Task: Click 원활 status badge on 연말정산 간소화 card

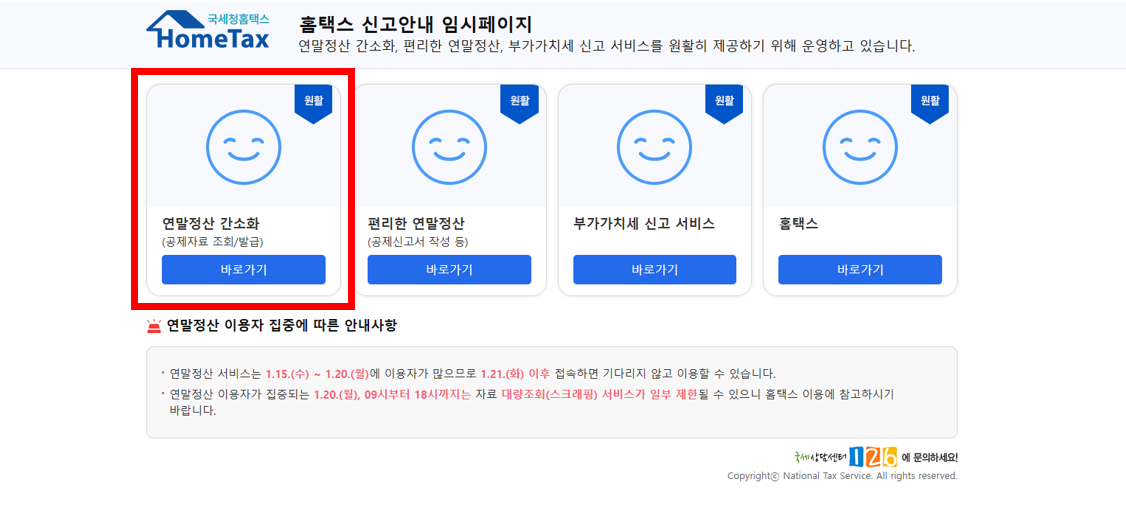Action: click(313, 103)
